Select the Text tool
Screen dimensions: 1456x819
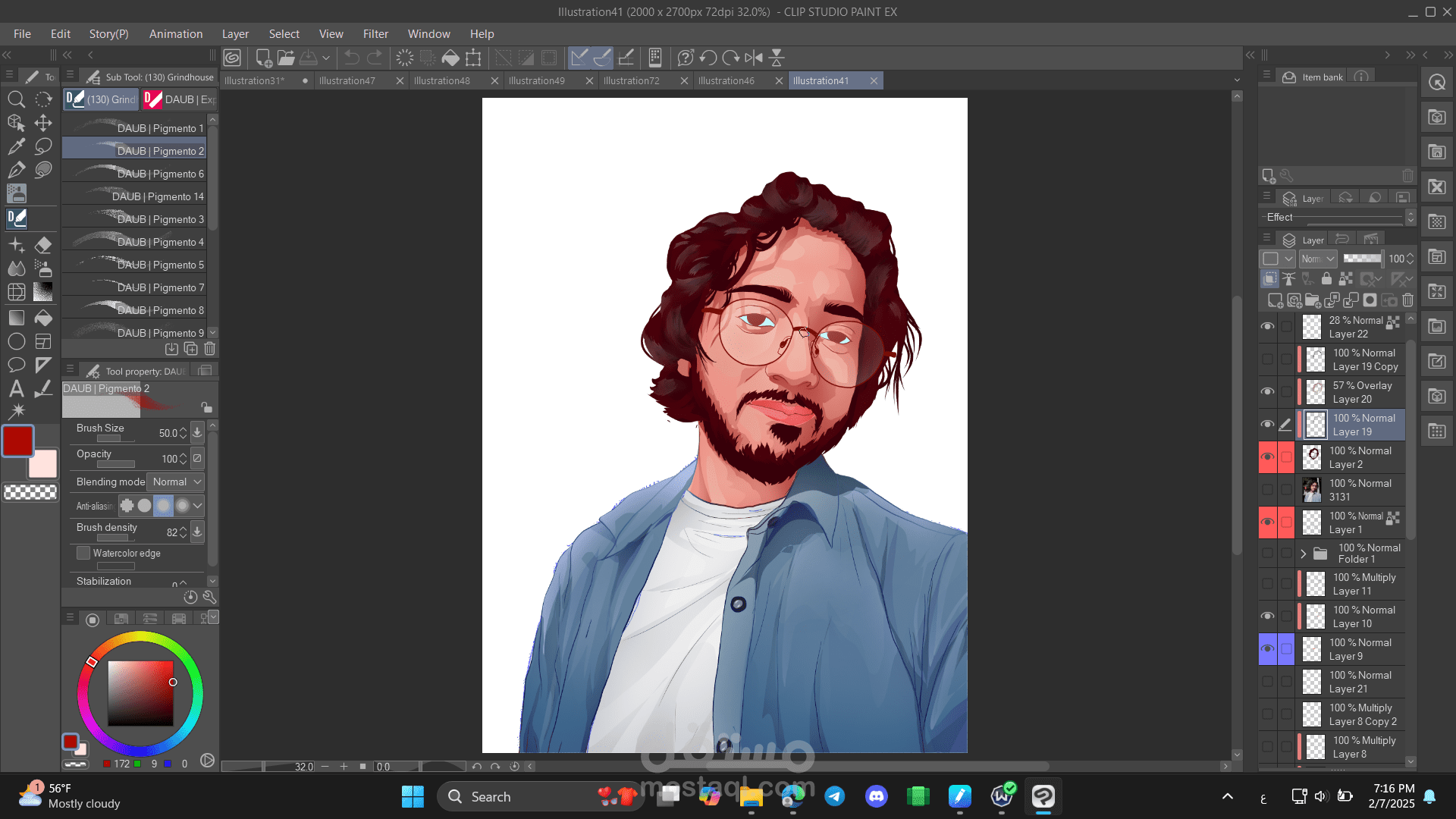(x=16, y=389)
